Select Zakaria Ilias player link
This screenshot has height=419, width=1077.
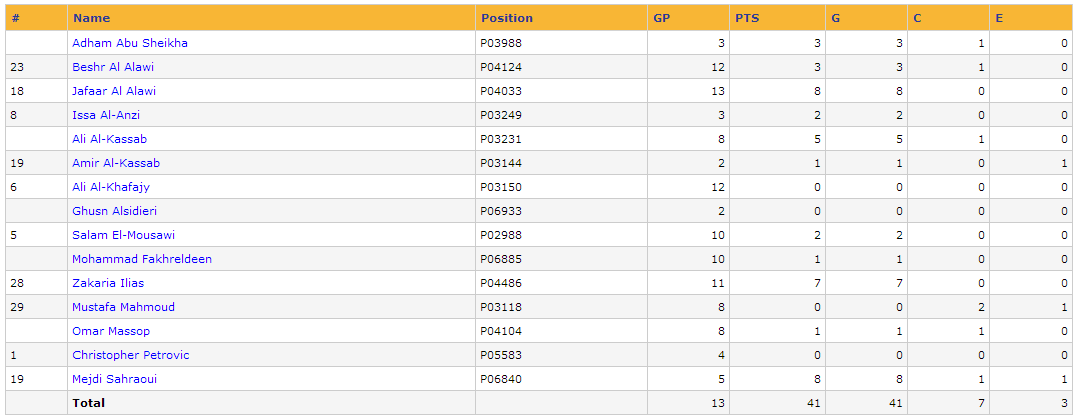click(108, 283)
